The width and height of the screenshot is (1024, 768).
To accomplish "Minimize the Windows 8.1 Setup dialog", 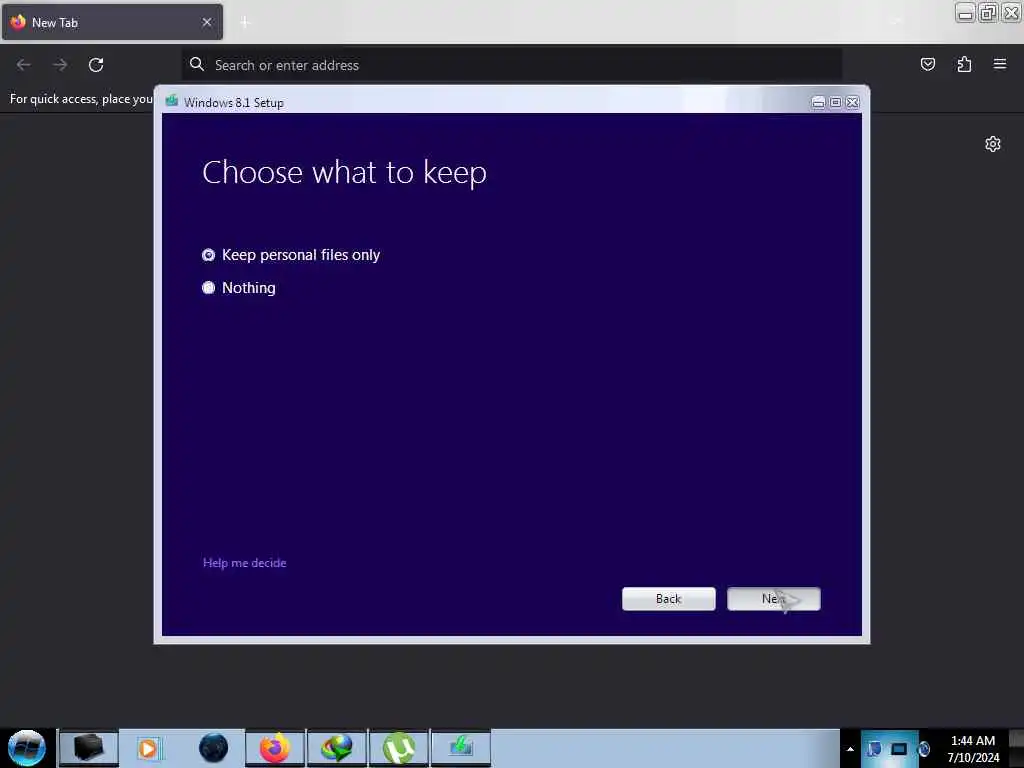I will click(818, 102).
